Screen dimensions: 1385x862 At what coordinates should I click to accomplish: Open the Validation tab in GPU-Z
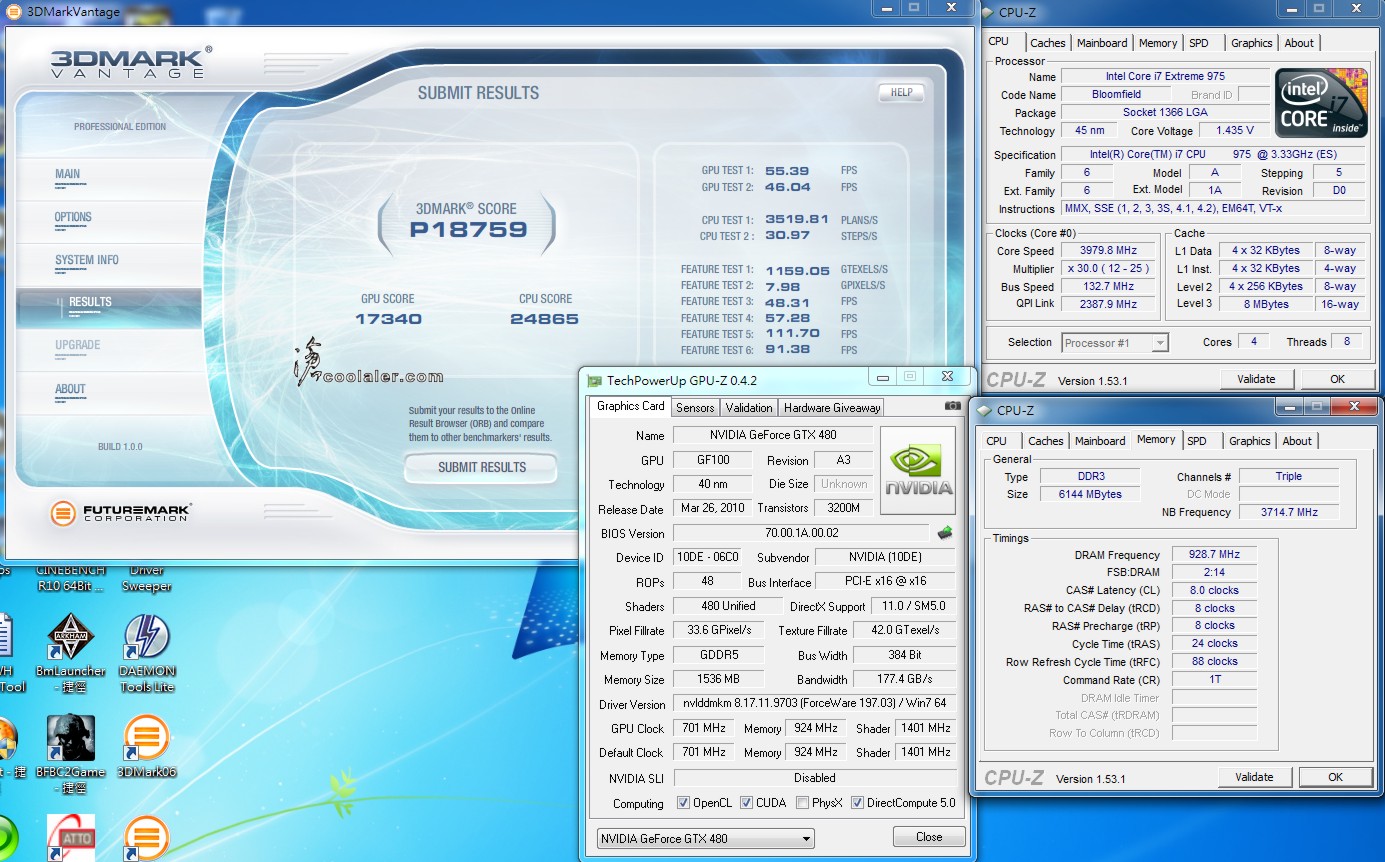point(749,407)
